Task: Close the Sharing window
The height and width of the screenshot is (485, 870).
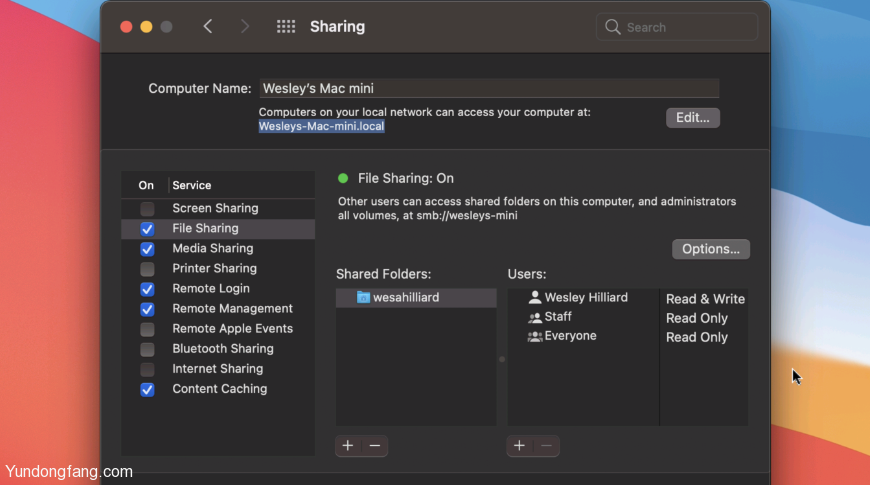Action: point(127,27)
